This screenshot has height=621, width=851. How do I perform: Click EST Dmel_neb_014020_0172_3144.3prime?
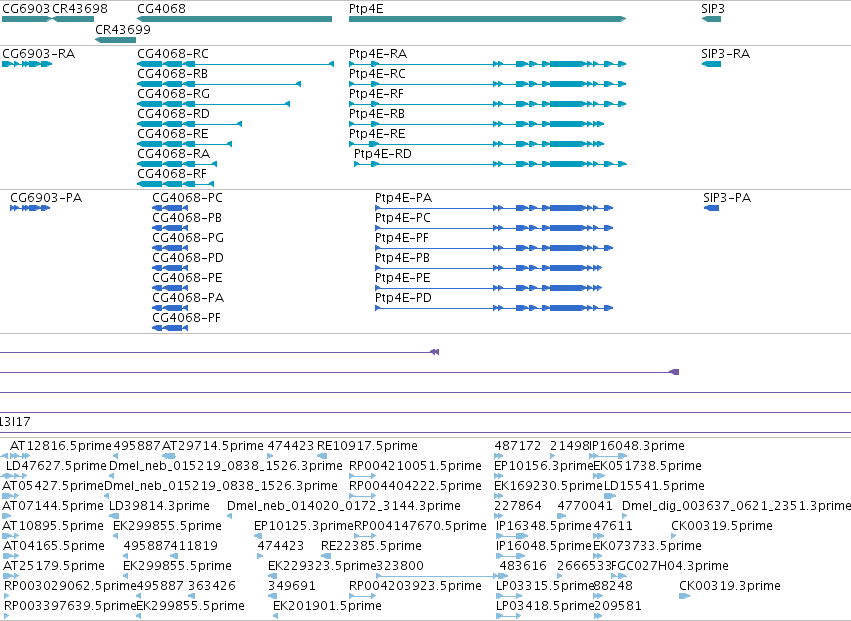click(x=344, y=506)
